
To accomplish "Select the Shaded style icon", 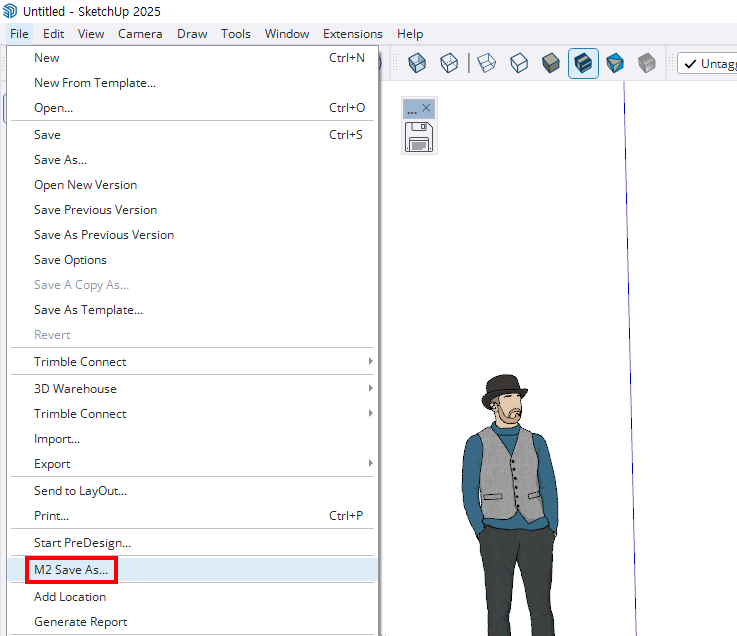I will (x=551, y=63).
